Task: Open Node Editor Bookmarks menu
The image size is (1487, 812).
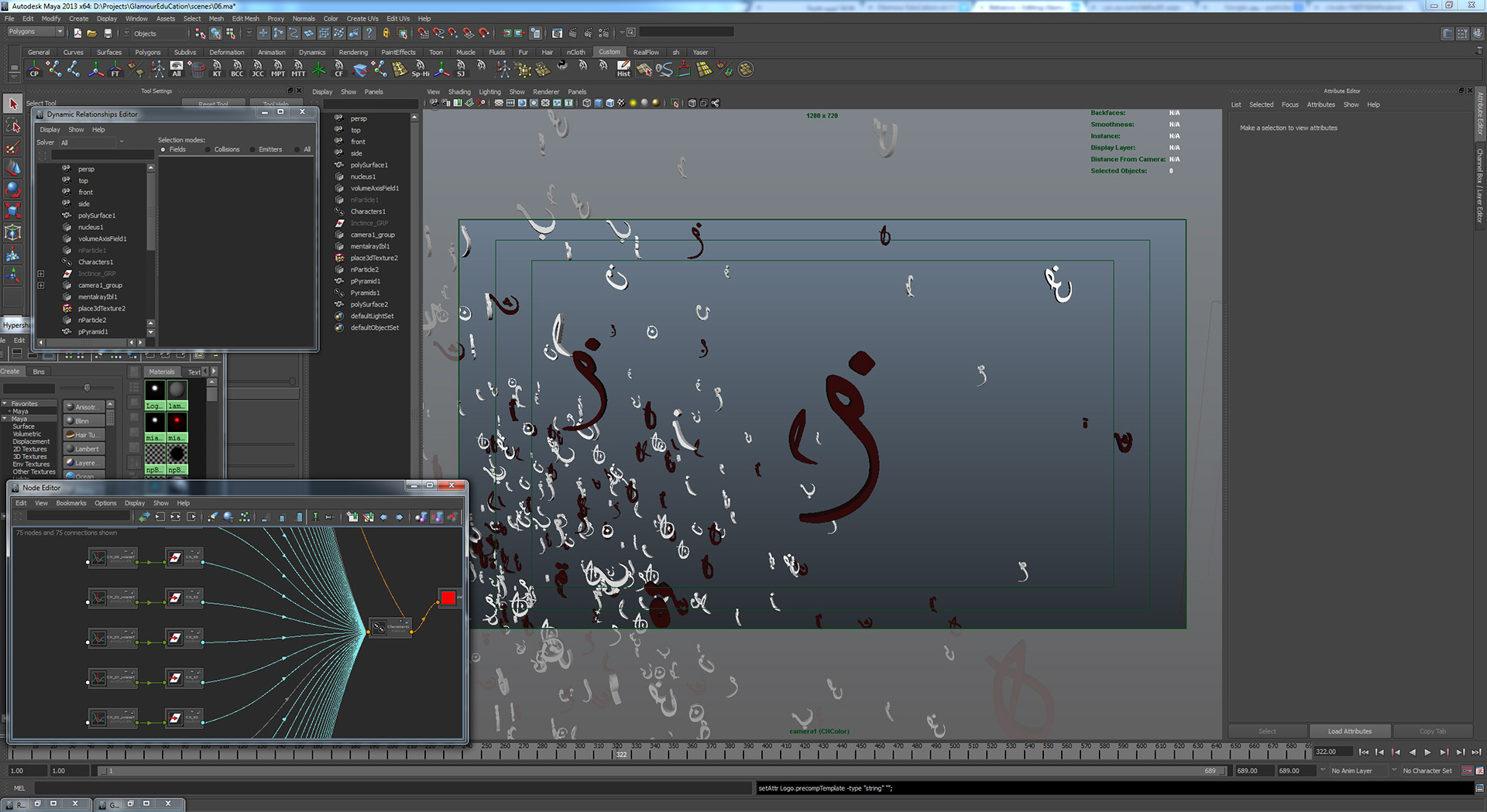Action: pos(71,503)
